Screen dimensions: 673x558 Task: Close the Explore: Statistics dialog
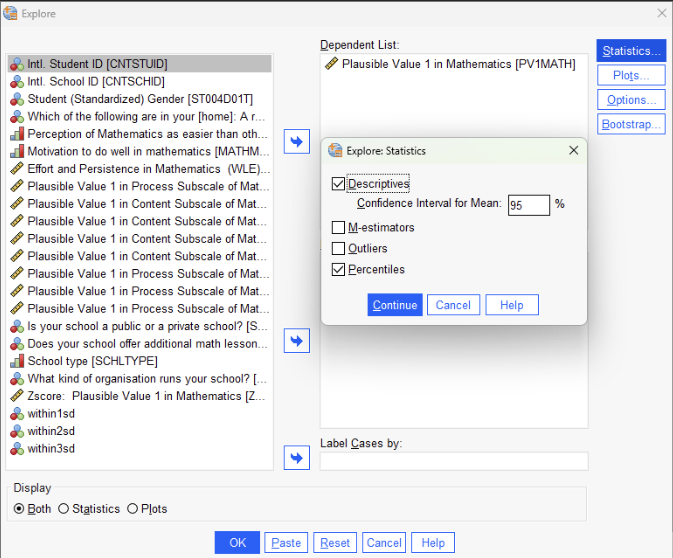pyautogui.click(x=573, y=150)
